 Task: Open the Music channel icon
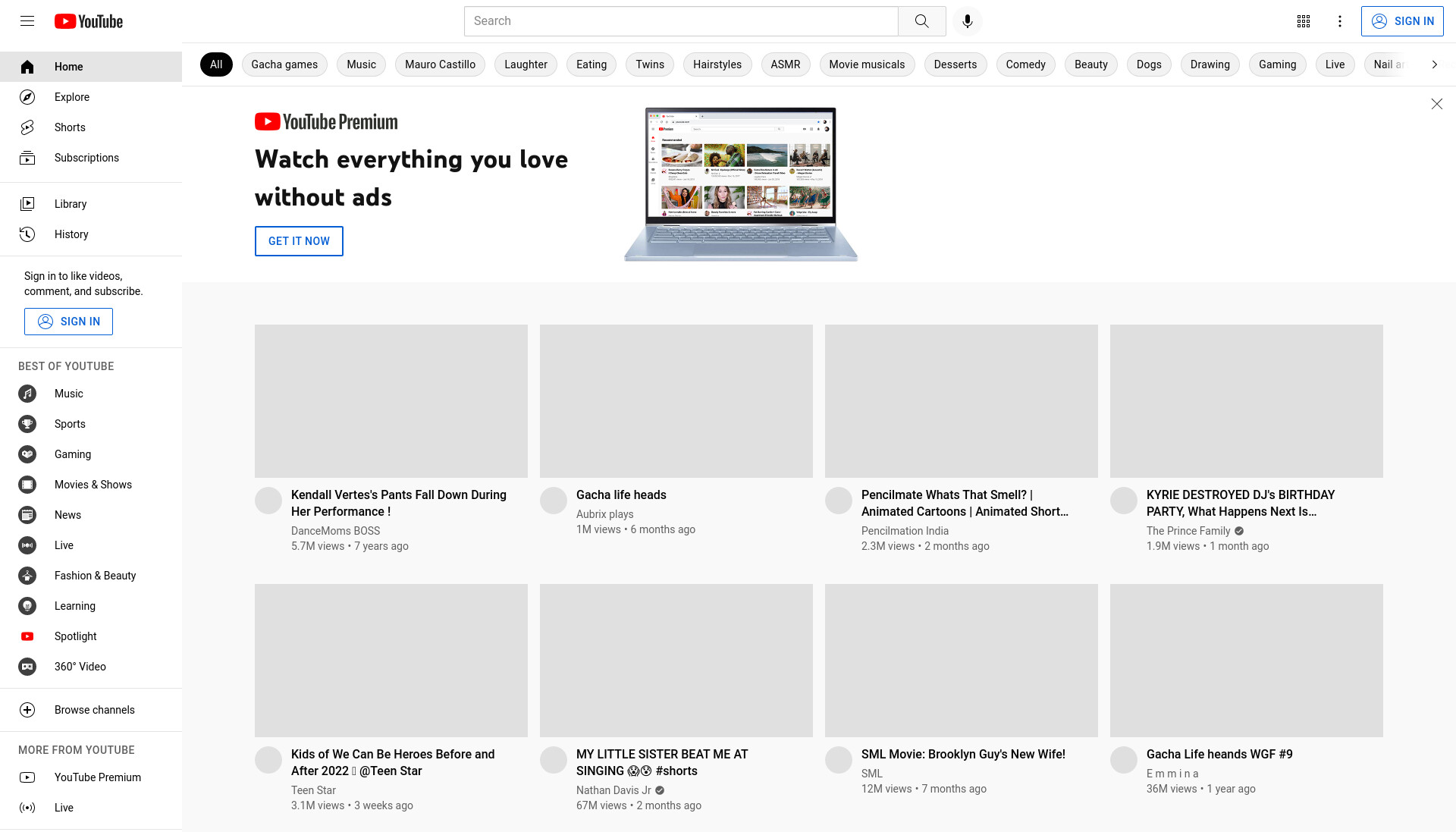27,394
